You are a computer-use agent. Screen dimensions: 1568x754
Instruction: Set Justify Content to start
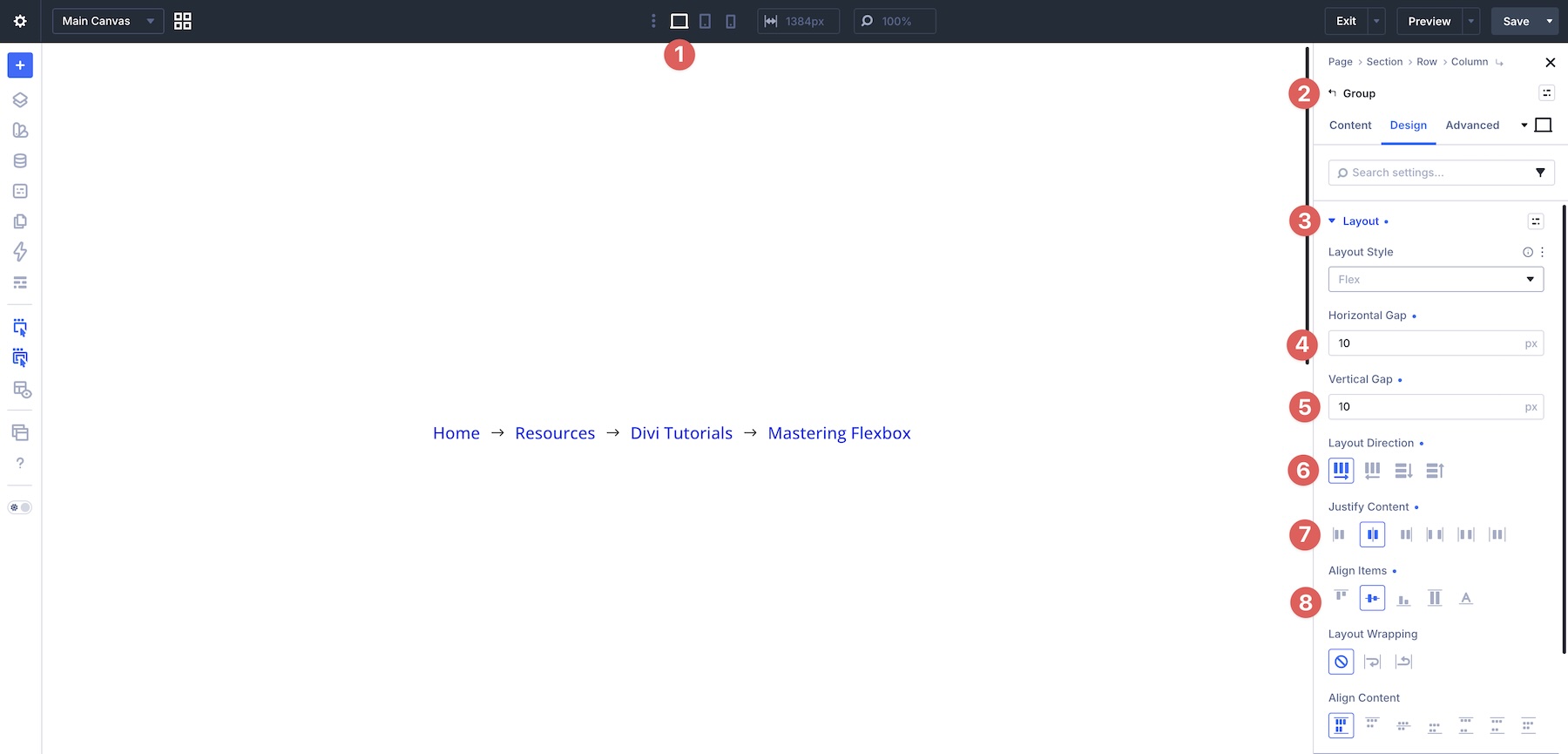(x=1340, y=534)
